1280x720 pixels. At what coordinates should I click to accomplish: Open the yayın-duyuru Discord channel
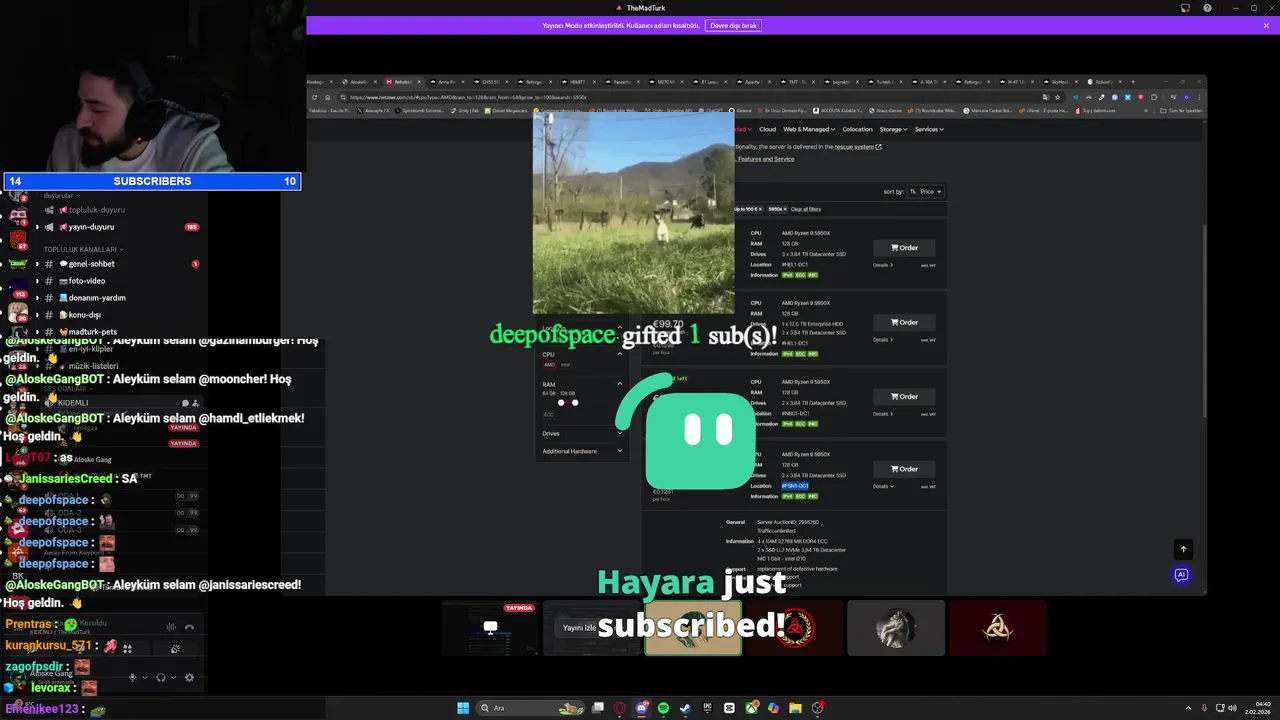[x=91, y=227]
